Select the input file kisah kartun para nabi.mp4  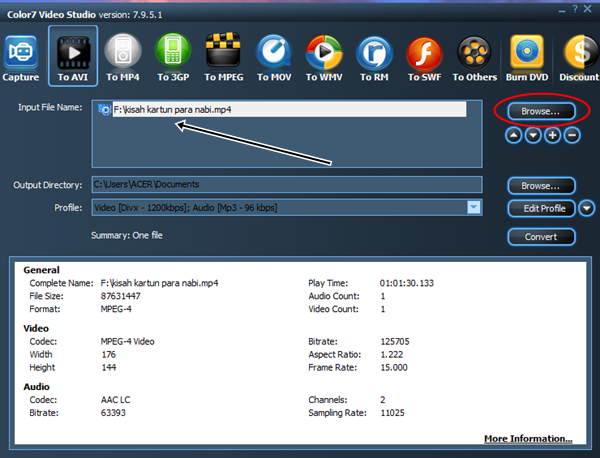click(289, 109)
